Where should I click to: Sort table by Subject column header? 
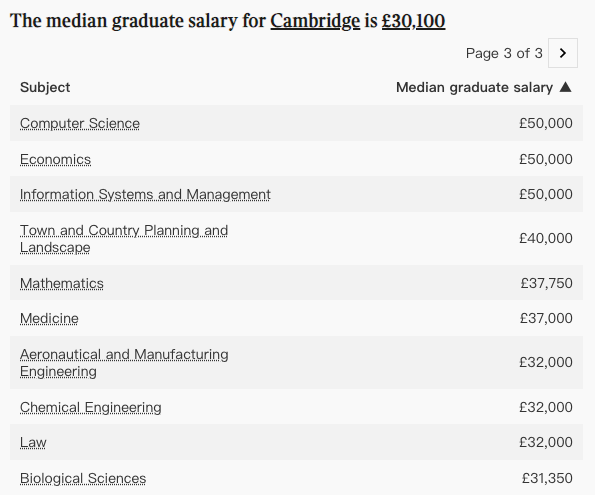tap(45, 87)
